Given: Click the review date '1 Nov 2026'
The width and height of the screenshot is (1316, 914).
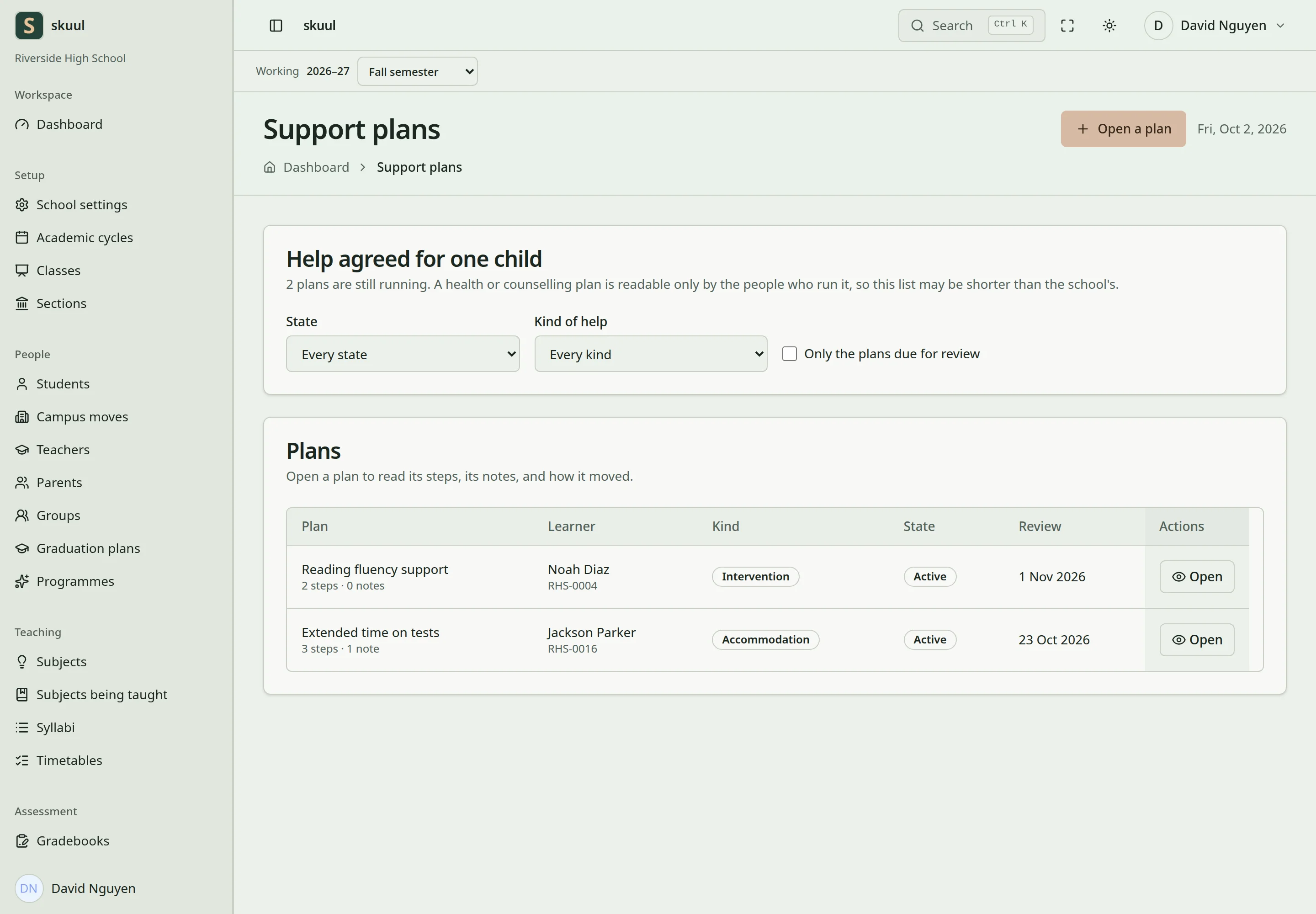Looking at the screenshot, I should point(1052,577).
